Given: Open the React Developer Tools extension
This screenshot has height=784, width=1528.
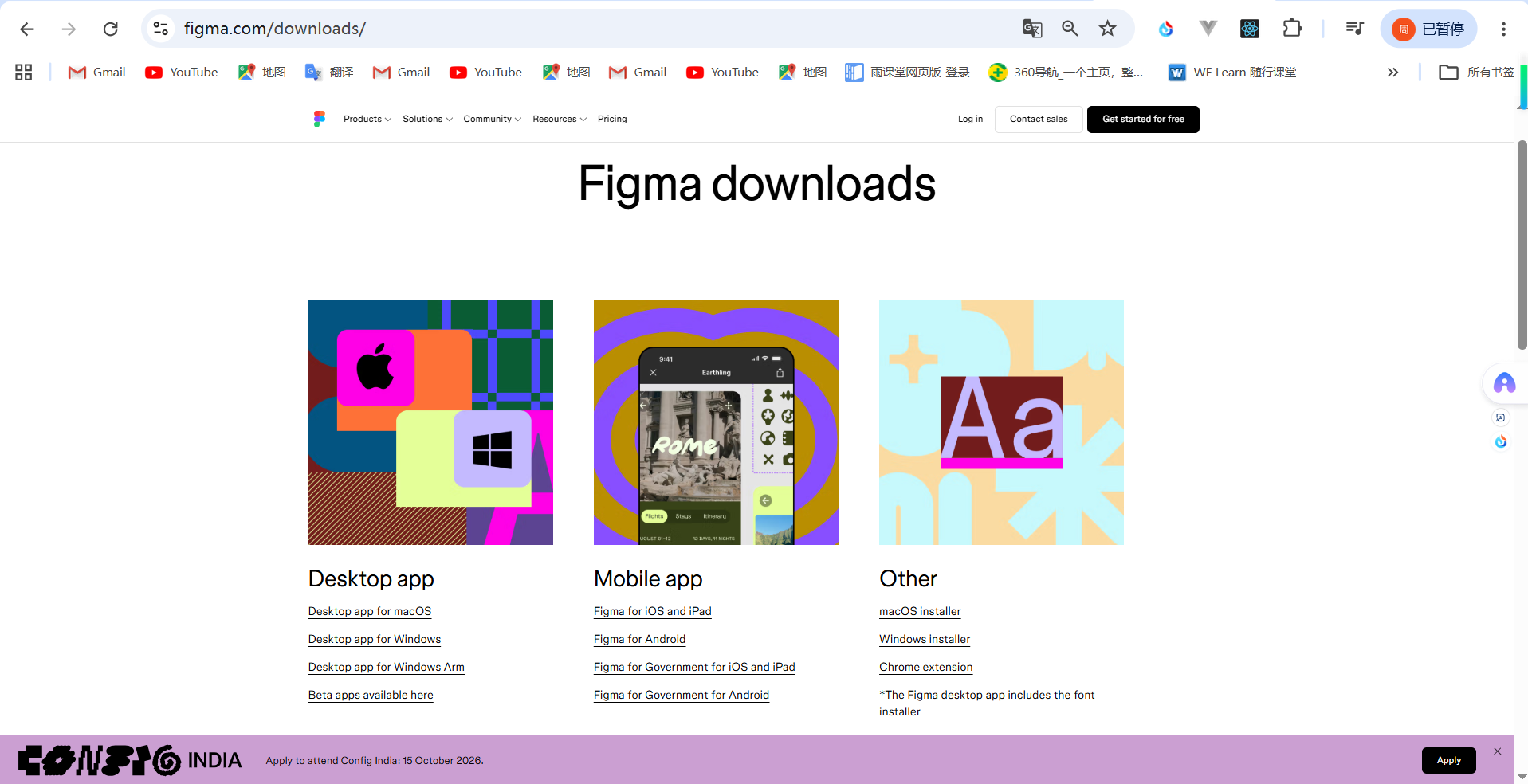Looking at the screenshot, I should [x=1250, y=29].
